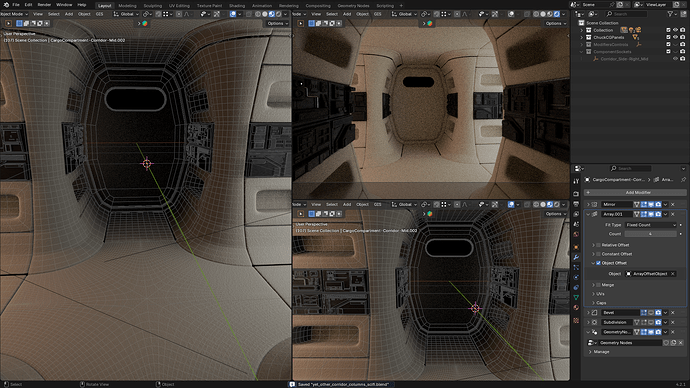The image size is (690, 388).
Task: Expand the Mirror modifier panel
Action: click(588, 205)
